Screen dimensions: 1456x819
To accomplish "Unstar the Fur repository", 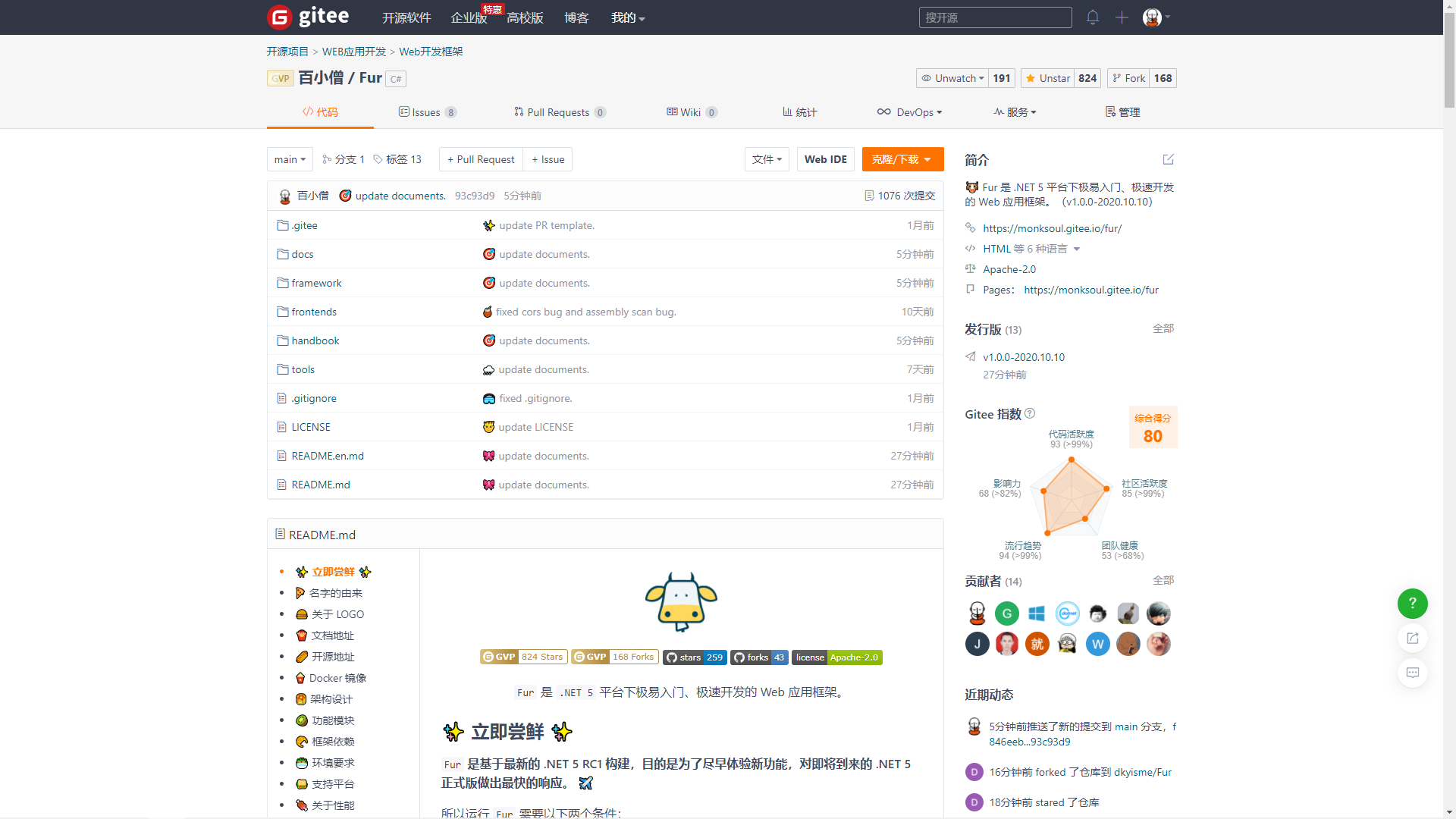I will coord(1047,78).
